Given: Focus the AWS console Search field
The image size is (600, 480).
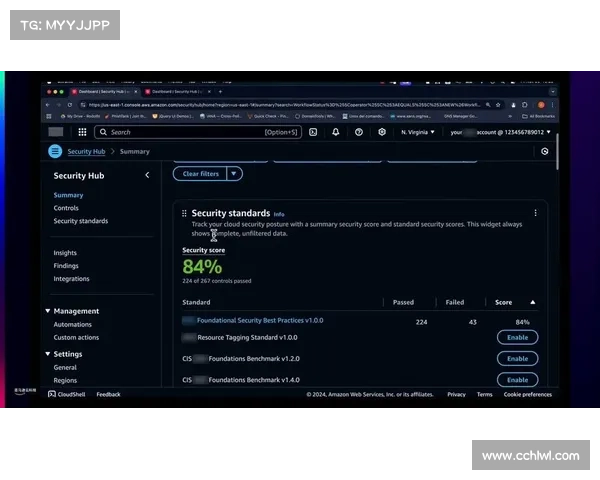Looking at the screenshot, I should click(x=198, y=132).
